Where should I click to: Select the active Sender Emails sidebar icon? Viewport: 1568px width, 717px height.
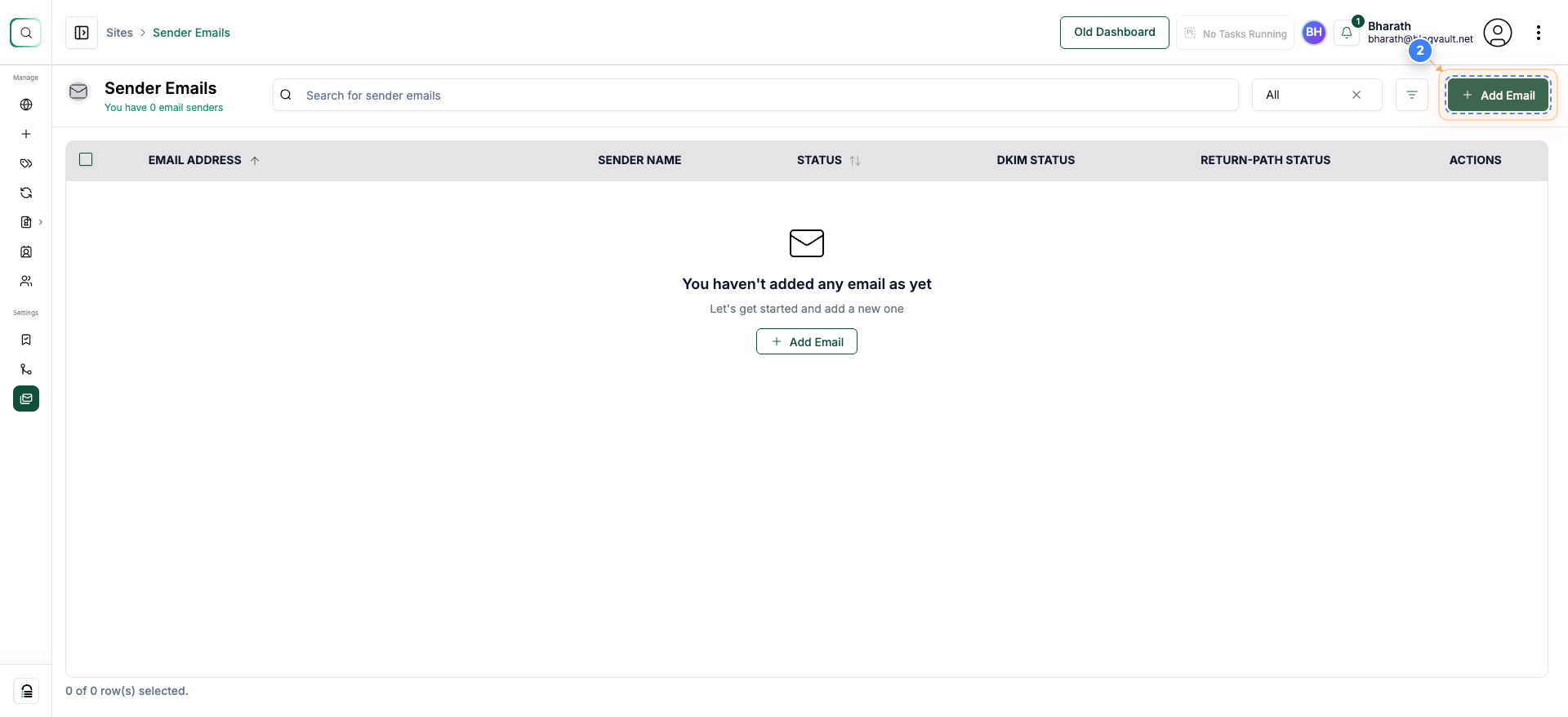click(x=26, y=399)
